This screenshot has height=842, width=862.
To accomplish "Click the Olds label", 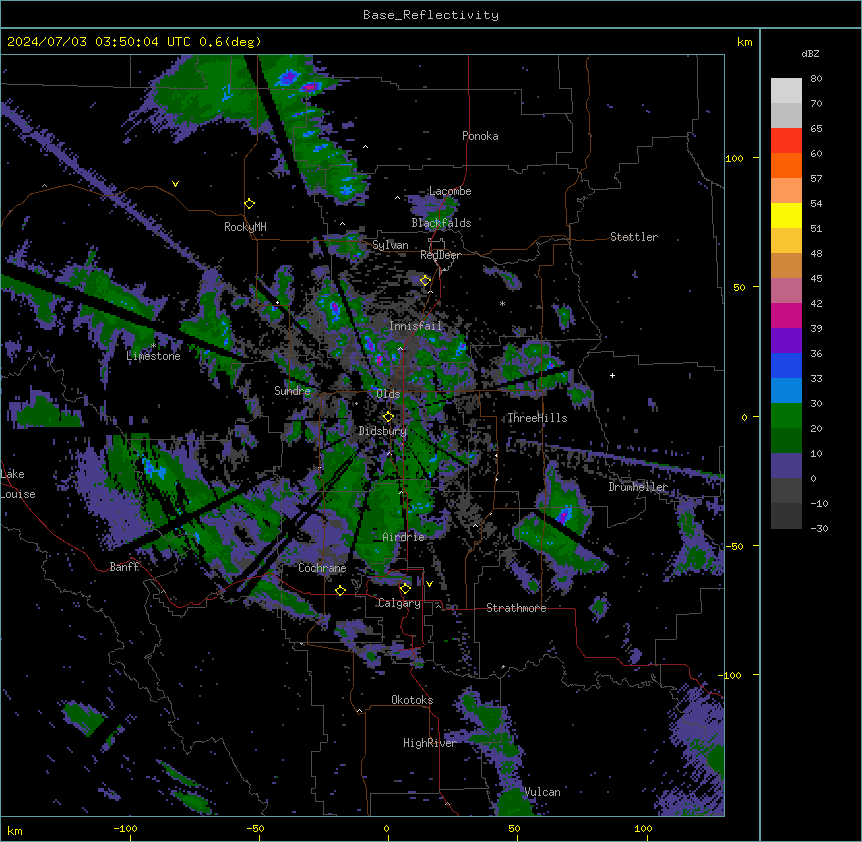I will (388, 394).
